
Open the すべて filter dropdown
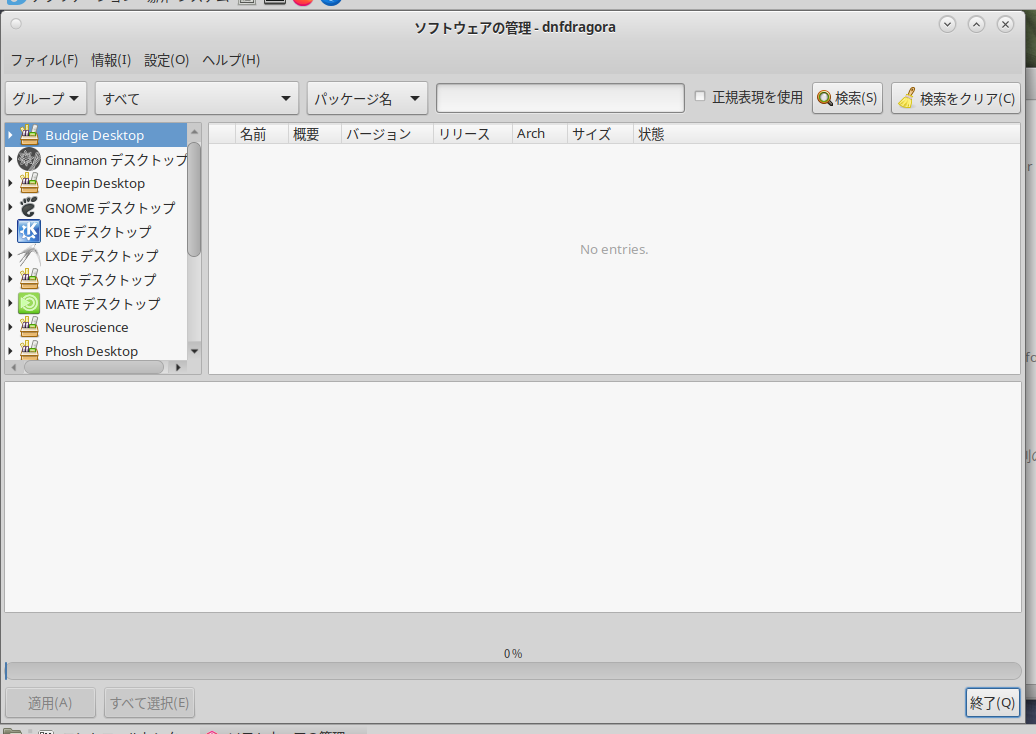point(197,98)
